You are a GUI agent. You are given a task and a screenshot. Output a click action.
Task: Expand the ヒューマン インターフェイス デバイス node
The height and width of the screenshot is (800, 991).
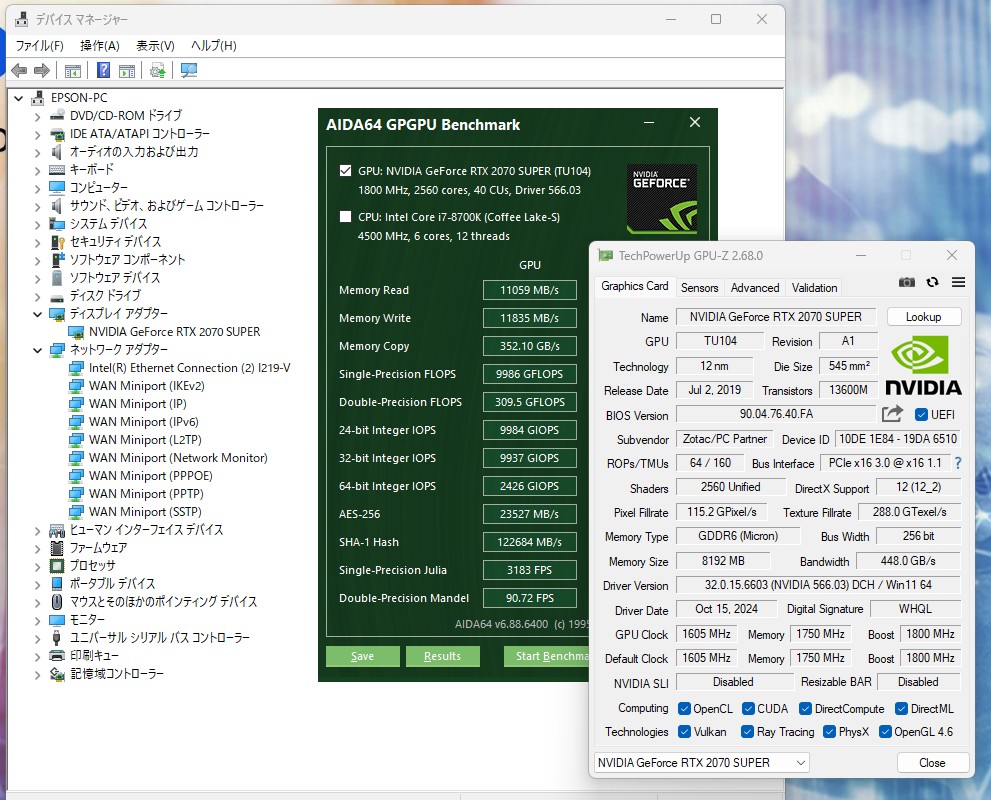click(37, 531)
